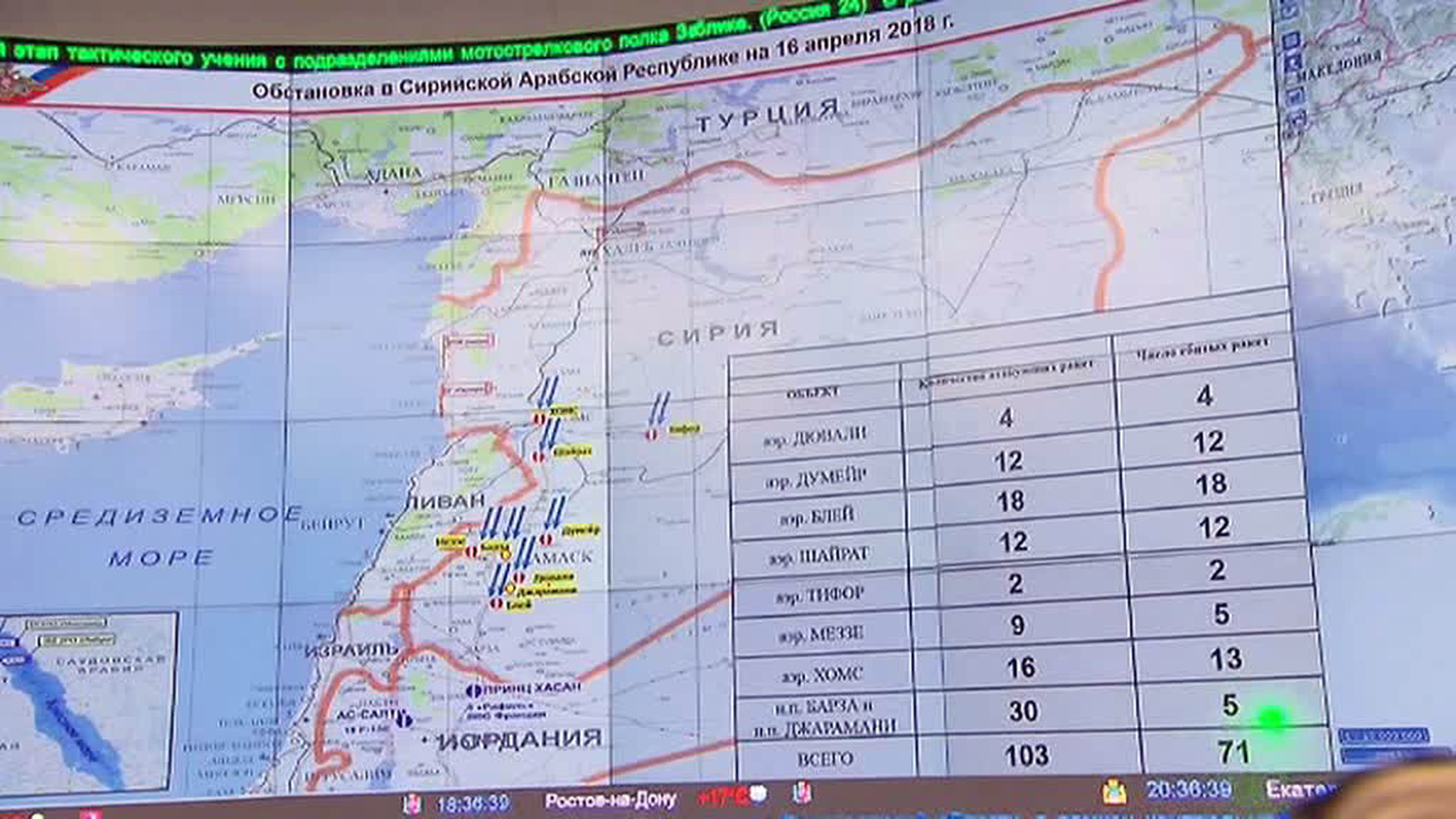1456x819 pixels.
Task: Click the red target marker beside Хомс label
Action: [540, 419]
